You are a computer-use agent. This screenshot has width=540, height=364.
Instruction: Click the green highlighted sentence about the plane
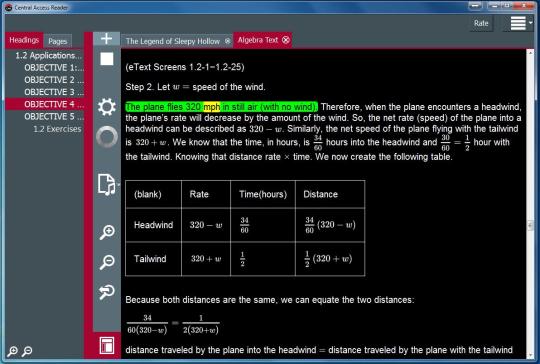[221, 107]
